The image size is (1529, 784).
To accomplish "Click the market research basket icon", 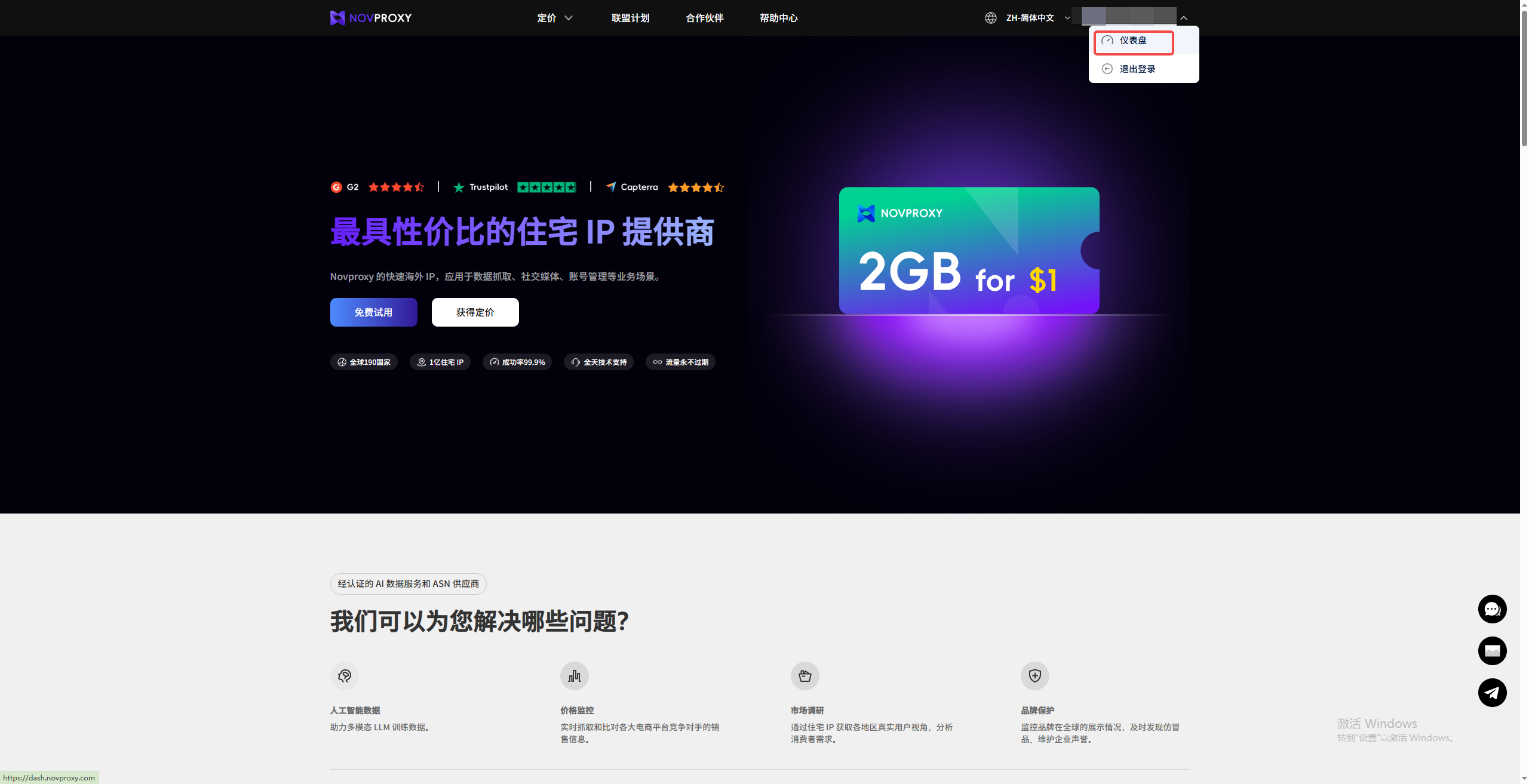I will (x=805, y=676).
